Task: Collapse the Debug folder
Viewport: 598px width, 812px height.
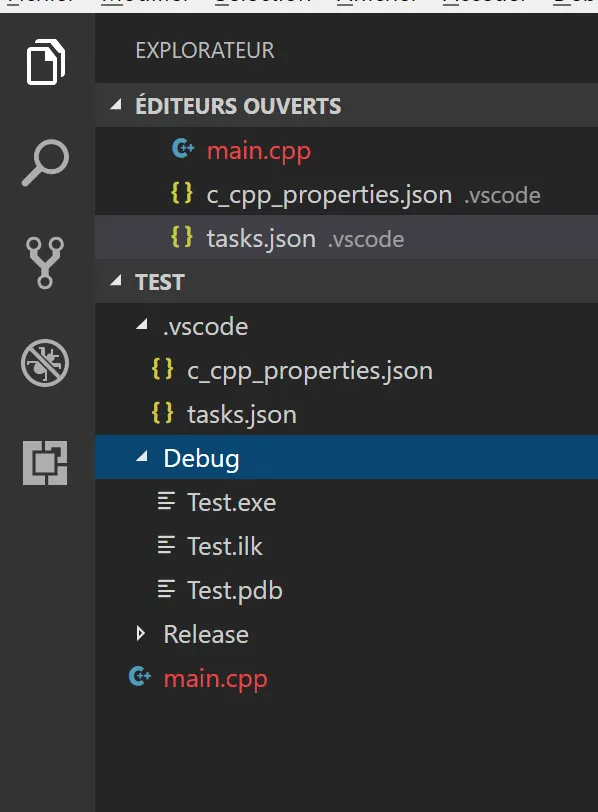Action: [x=141, y=457]
